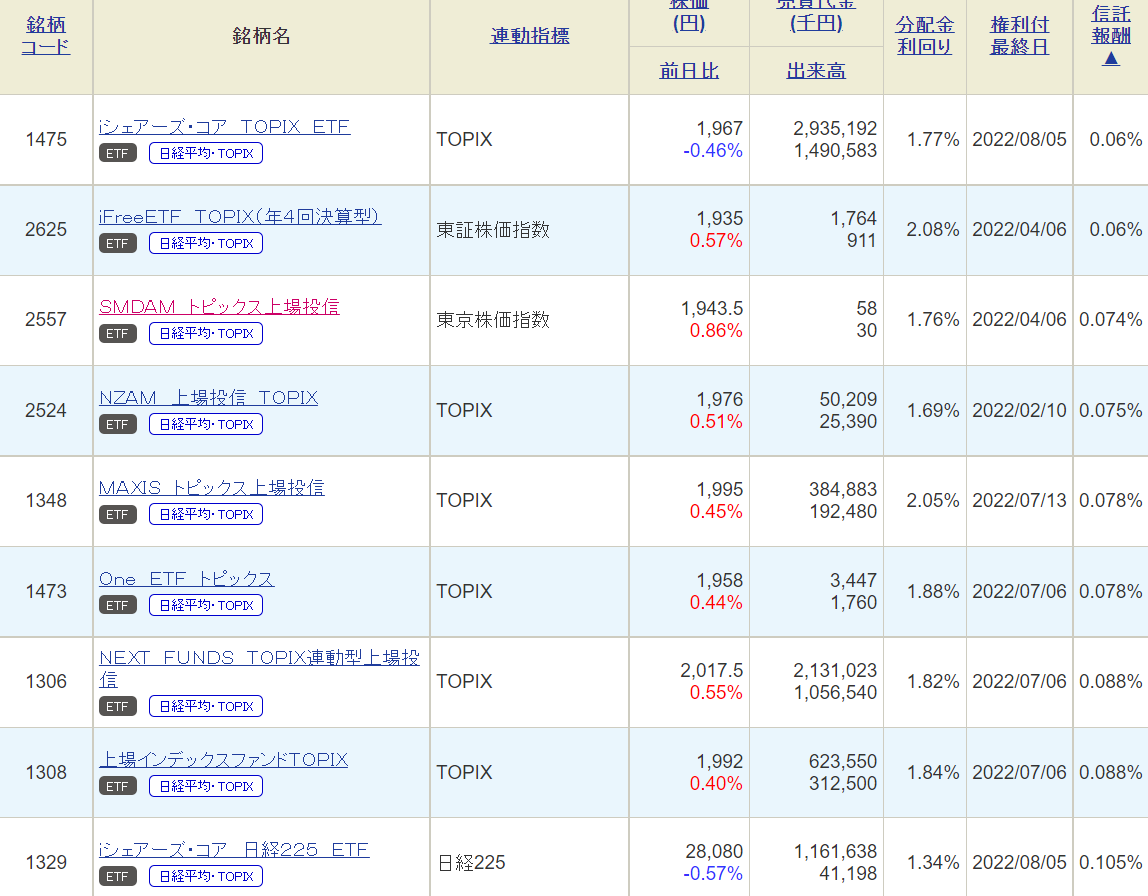Viewport: 1148px width, 896px height.
Task: Sort by 分配金利回り column header
Action: (925, 36)
